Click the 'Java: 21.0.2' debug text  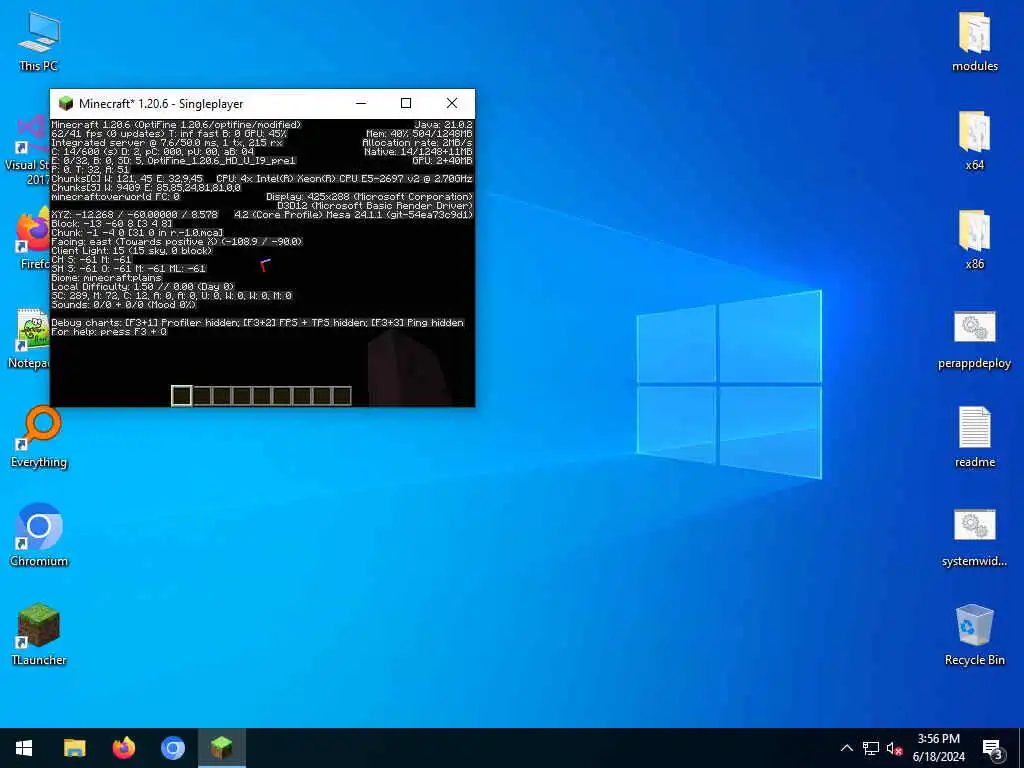coord(443,125)
